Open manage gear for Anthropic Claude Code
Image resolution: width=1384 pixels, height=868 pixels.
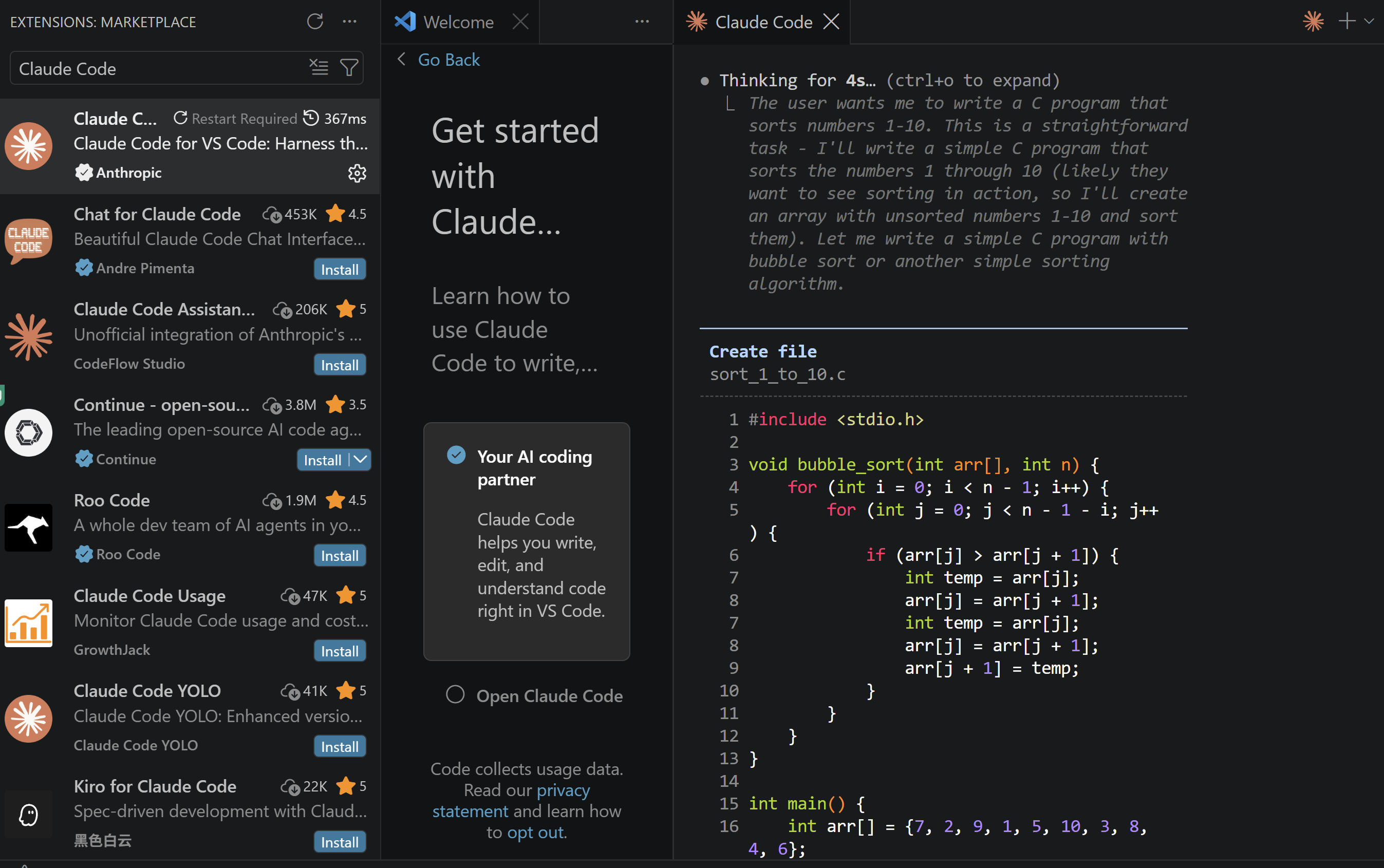[x=357, y=173]
